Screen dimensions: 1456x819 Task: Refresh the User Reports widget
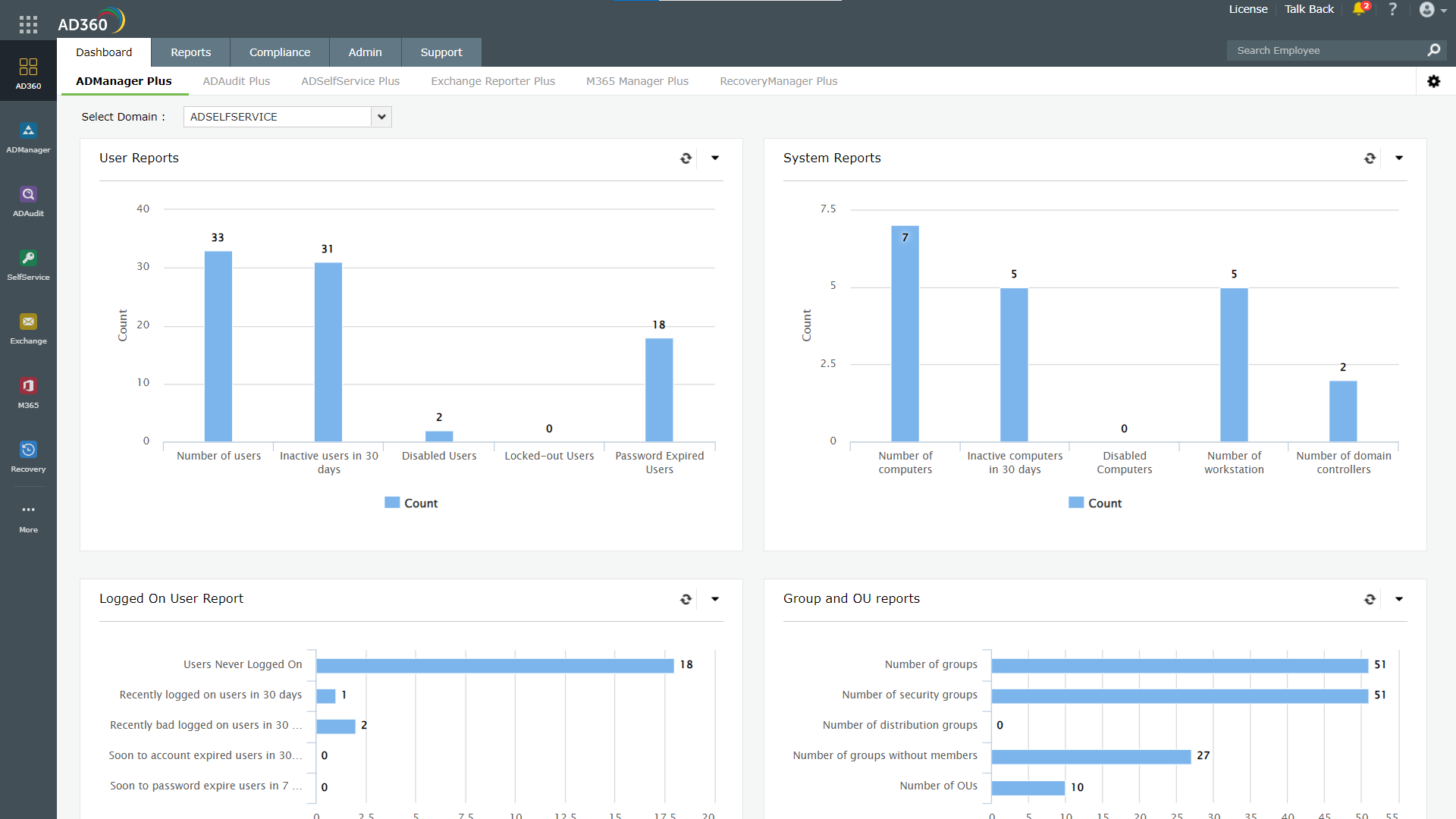pos(686,158)
